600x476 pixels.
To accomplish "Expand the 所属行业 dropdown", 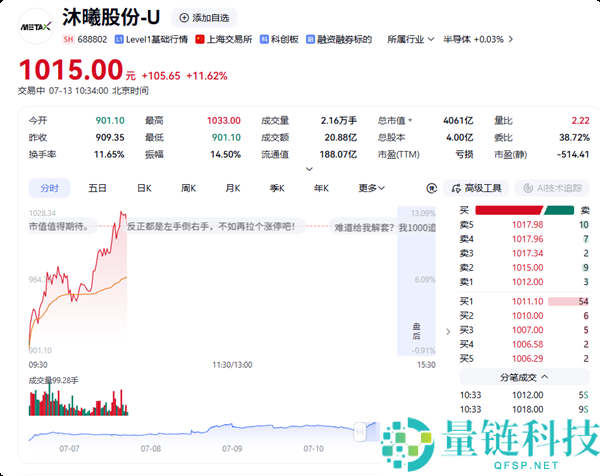I will (x=411, y=39).
